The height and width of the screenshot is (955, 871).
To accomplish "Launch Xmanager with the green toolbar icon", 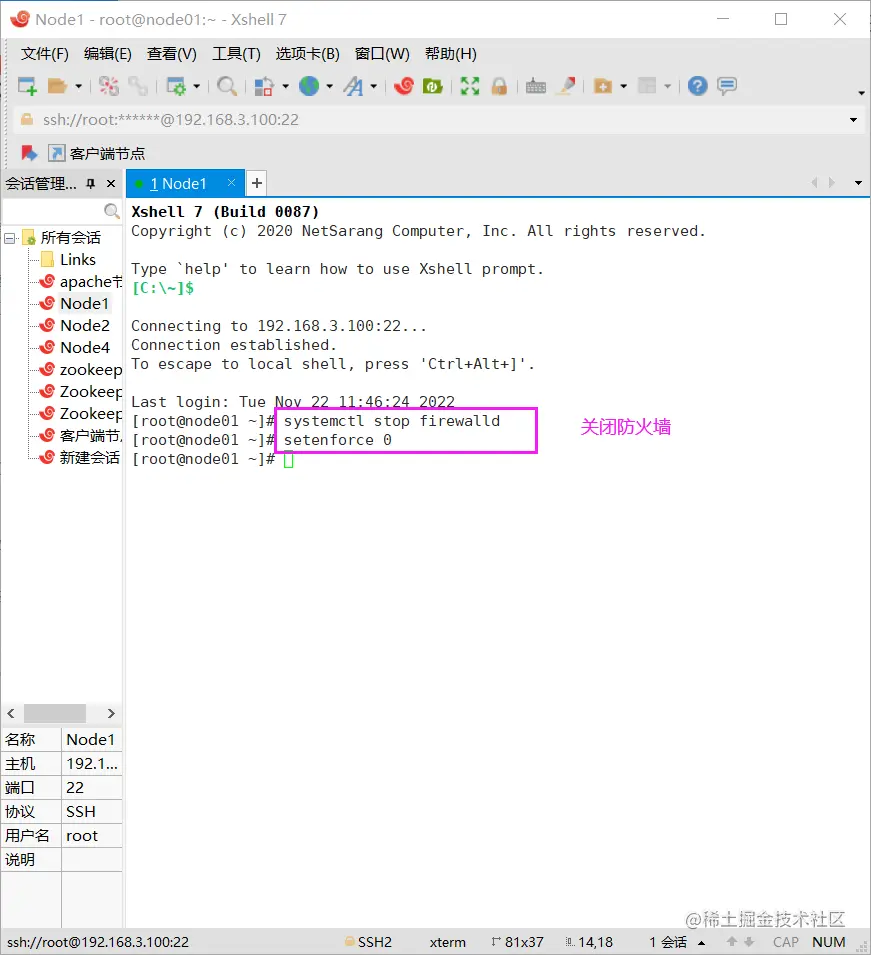I will click(432, 86).
